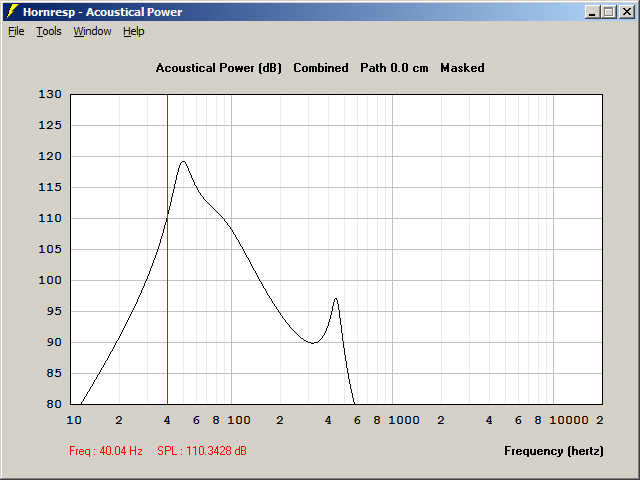Click the 100 value on the vertical axis
The image size is (640, 480).
click(50, 280)
